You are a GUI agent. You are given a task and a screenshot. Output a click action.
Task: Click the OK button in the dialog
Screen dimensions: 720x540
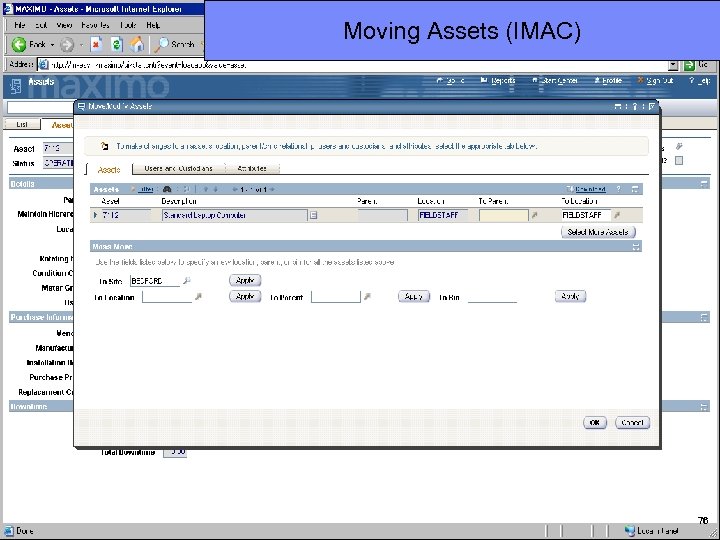point(595,422)
